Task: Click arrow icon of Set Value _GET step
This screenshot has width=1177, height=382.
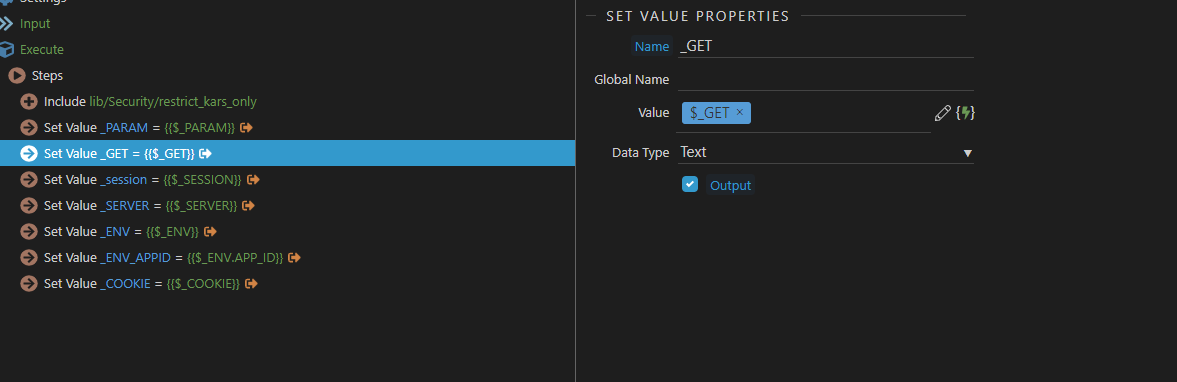Action: 29,153
